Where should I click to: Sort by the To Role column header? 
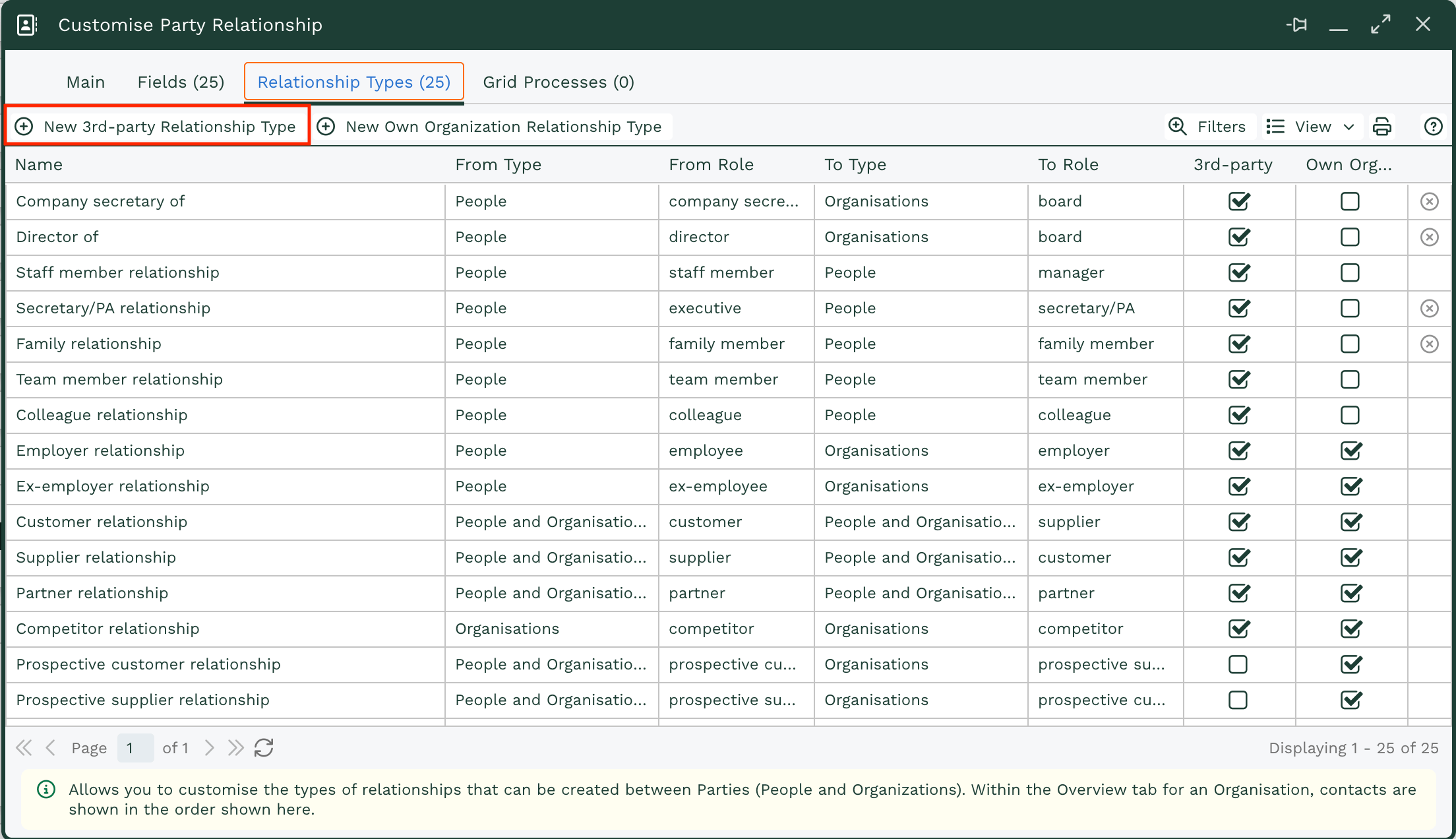pyautogui.click(x=1106, y=164)
